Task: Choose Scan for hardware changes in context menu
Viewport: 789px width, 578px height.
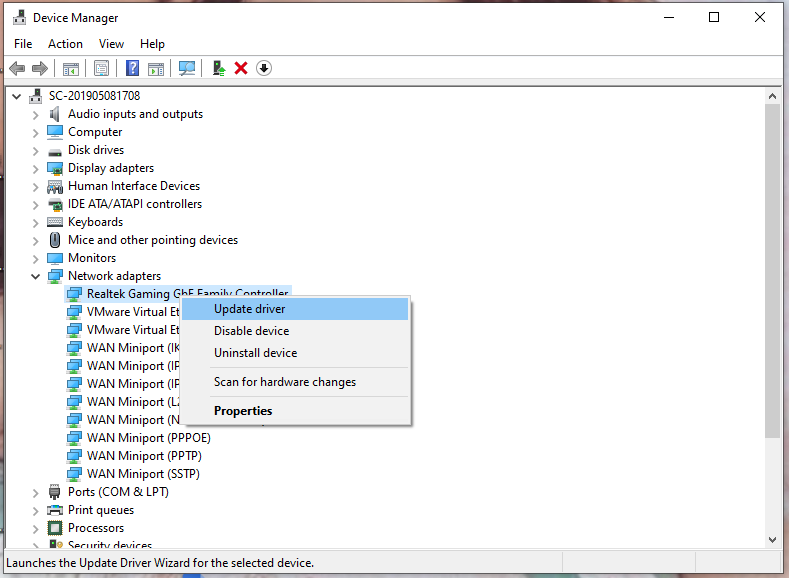Action: (295, 382)
